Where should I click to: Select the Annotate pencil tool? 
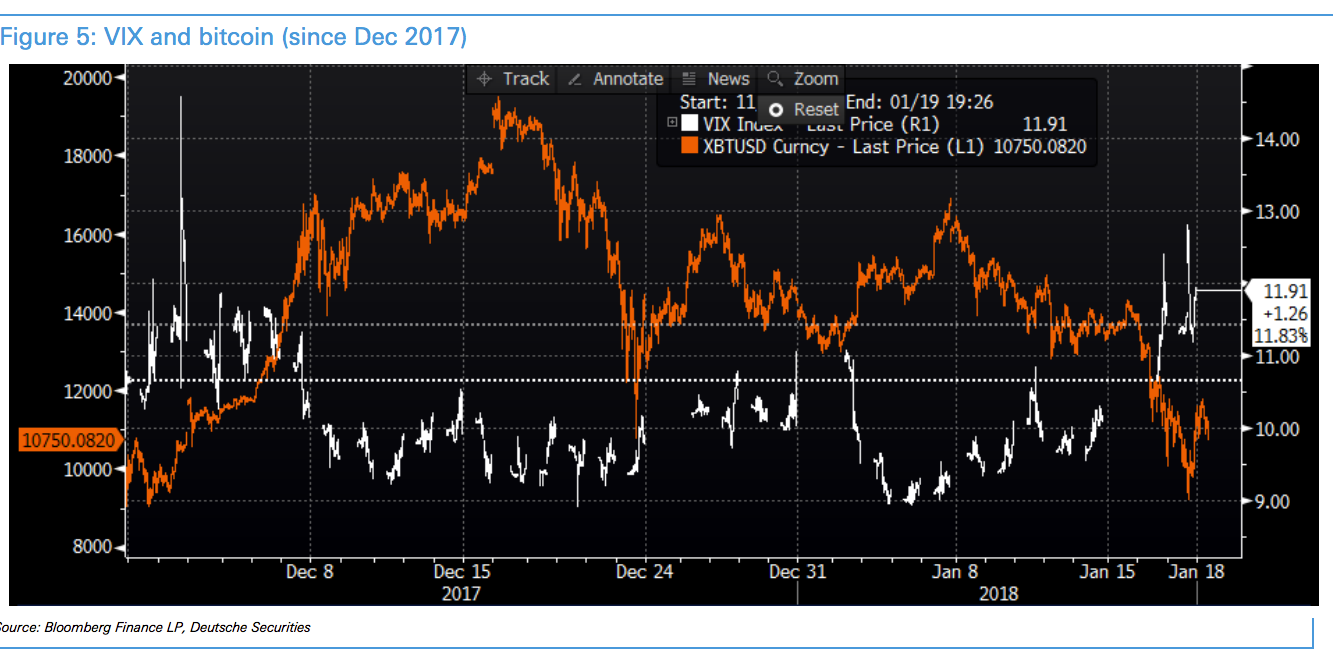point(573,79)
